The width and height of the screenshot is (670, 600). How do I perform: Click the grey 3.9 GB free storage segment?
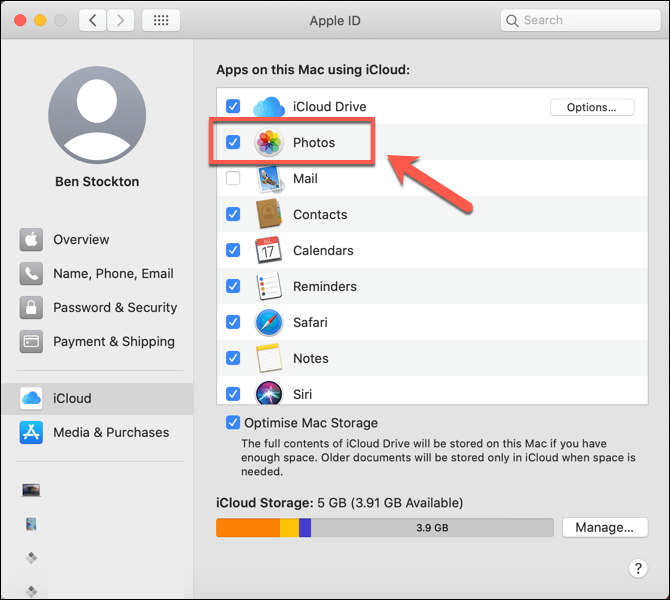tap(432, 528)
